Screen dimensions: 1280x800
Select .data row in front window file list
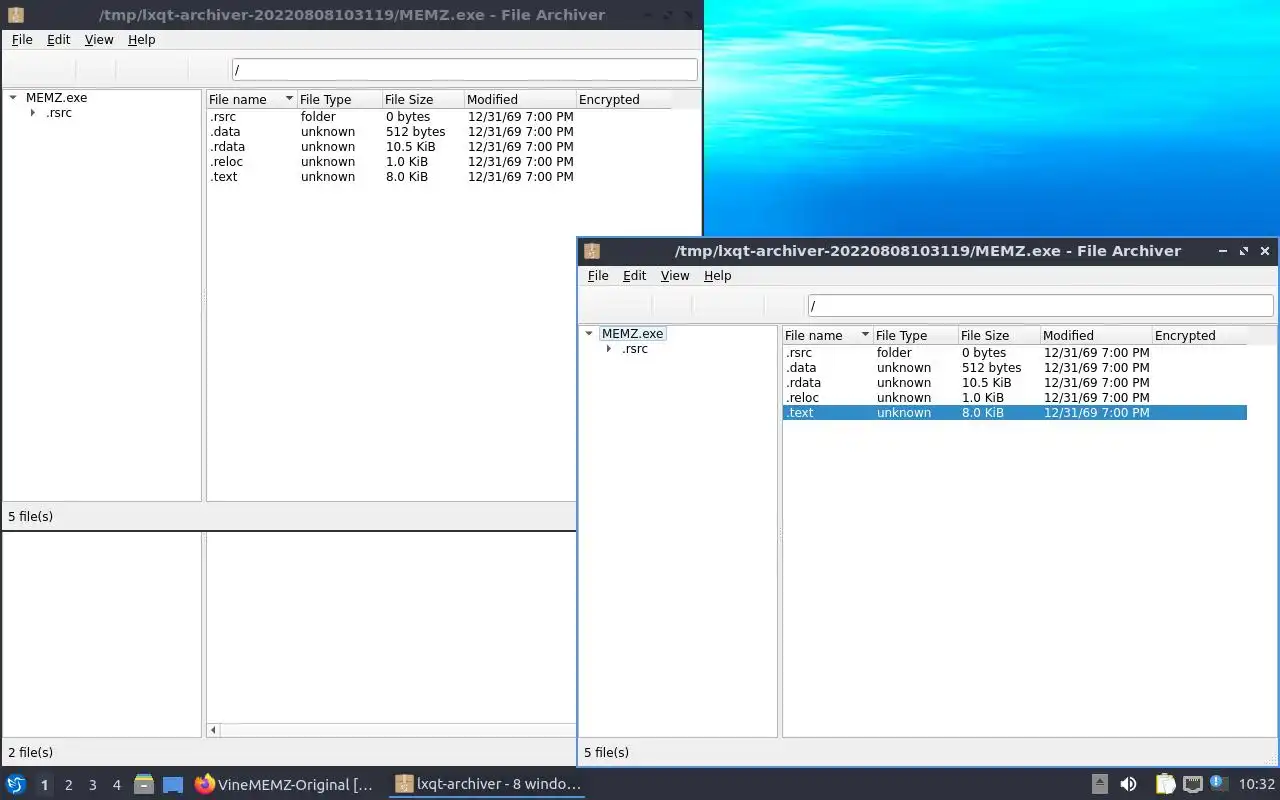pos(1014,368)
